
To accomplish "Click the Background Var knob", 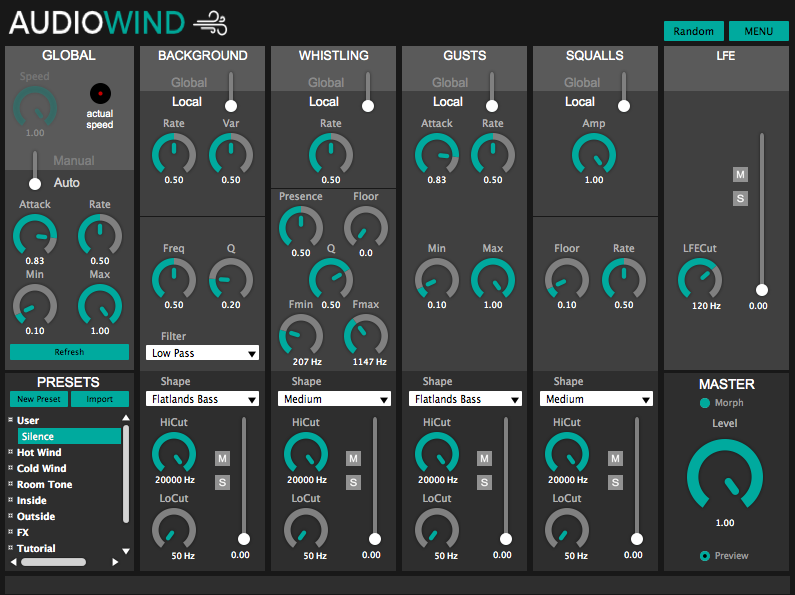I will click(x=231, y=155).
